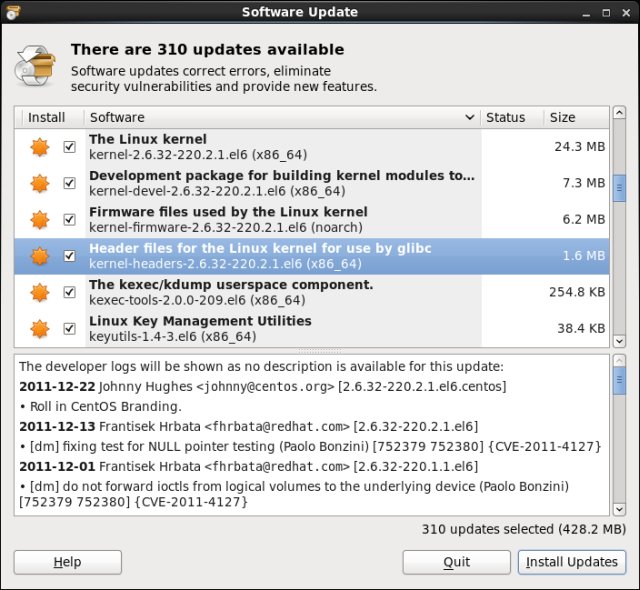
Task: Close the Software Update window
Action: 626,13
